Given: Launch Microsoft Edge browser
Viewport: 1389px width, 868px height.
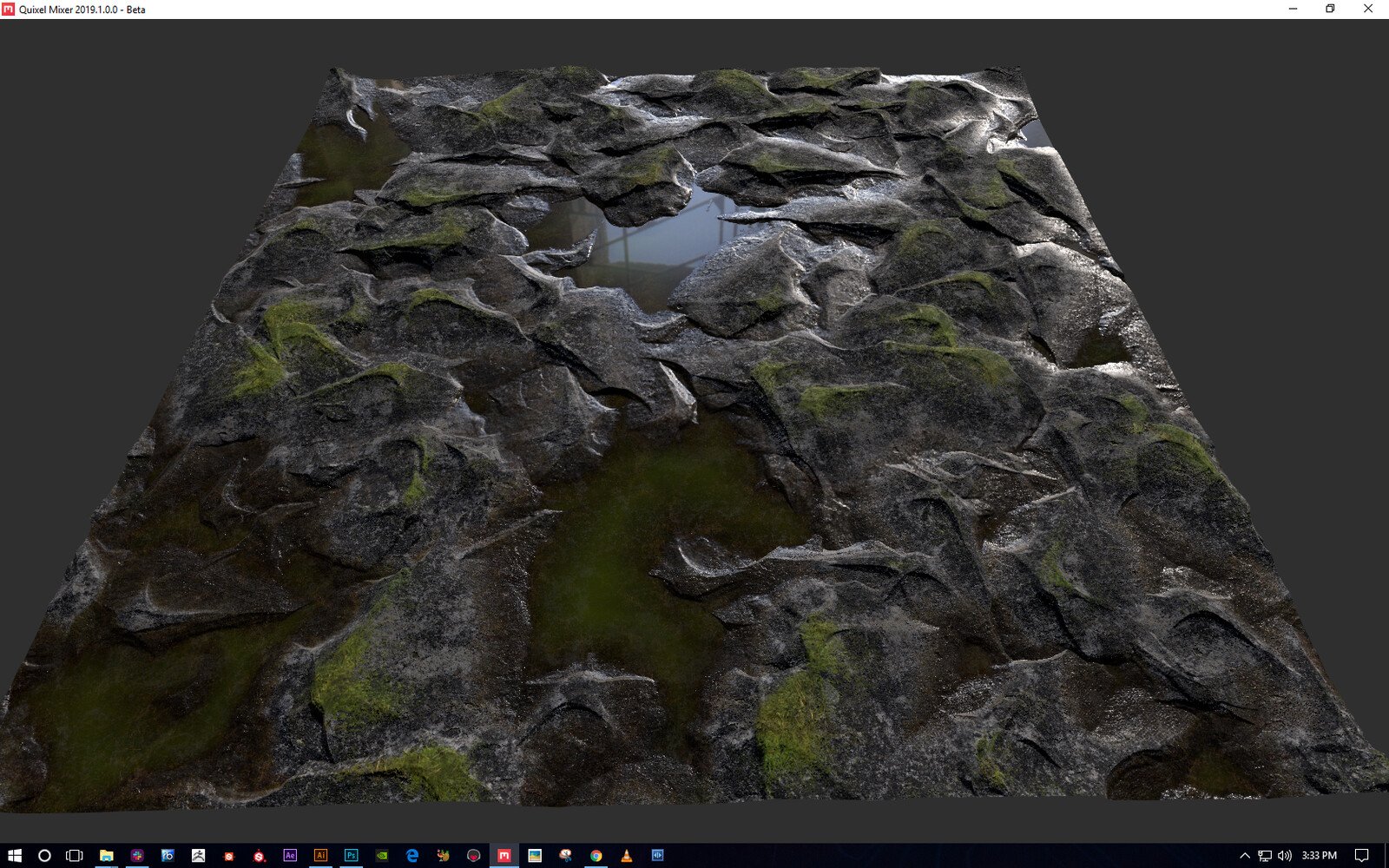Looking at the screenshot, I should (412, 855).
